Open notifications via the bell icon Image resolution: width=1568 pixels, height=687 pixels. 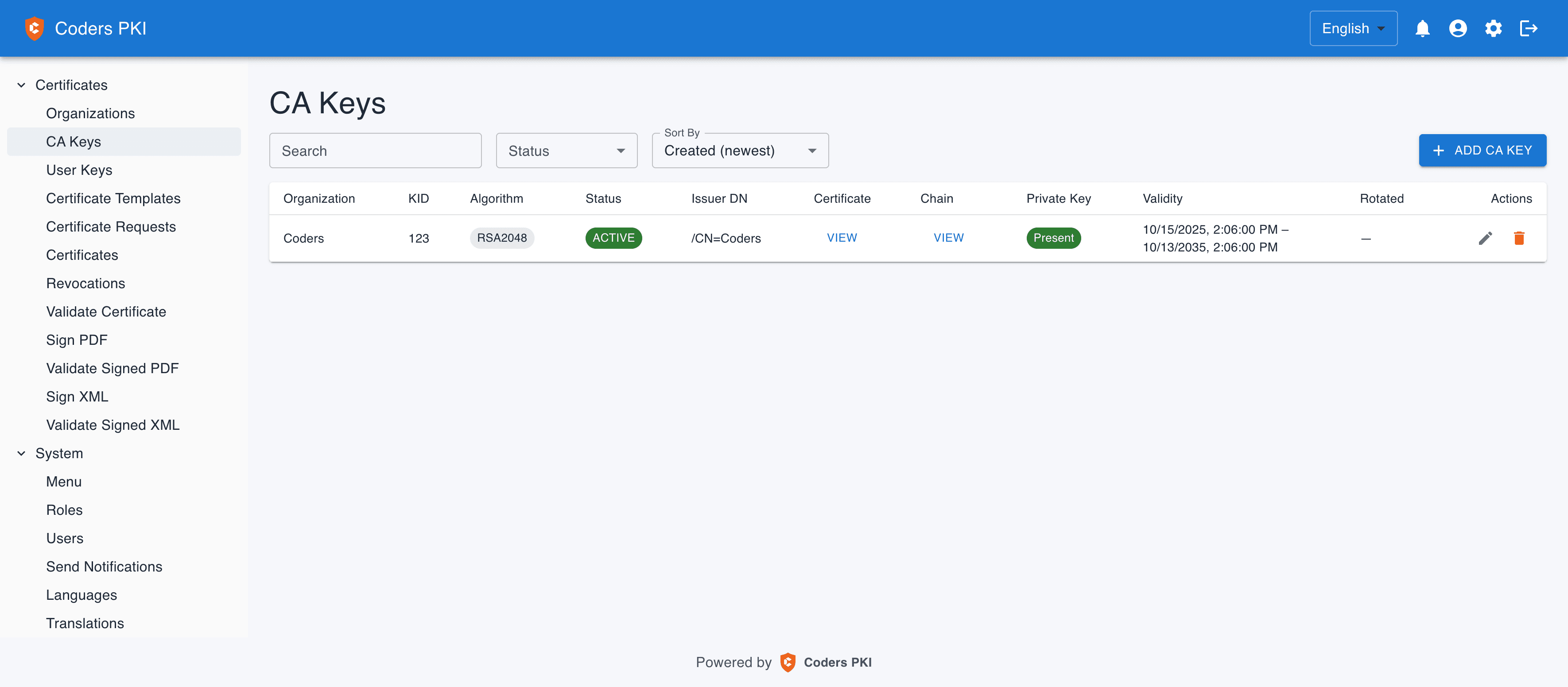[1423, 28]
